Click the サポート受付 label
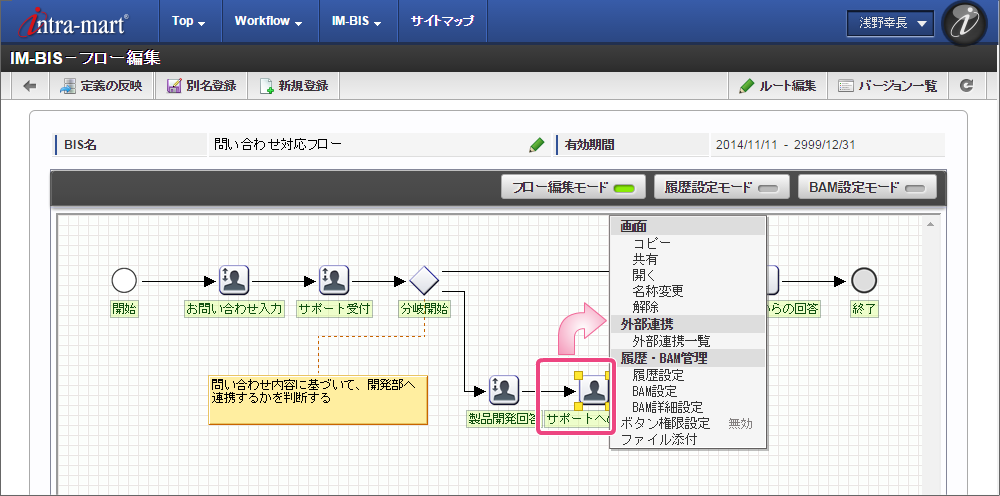 click(x=334, y=309)
